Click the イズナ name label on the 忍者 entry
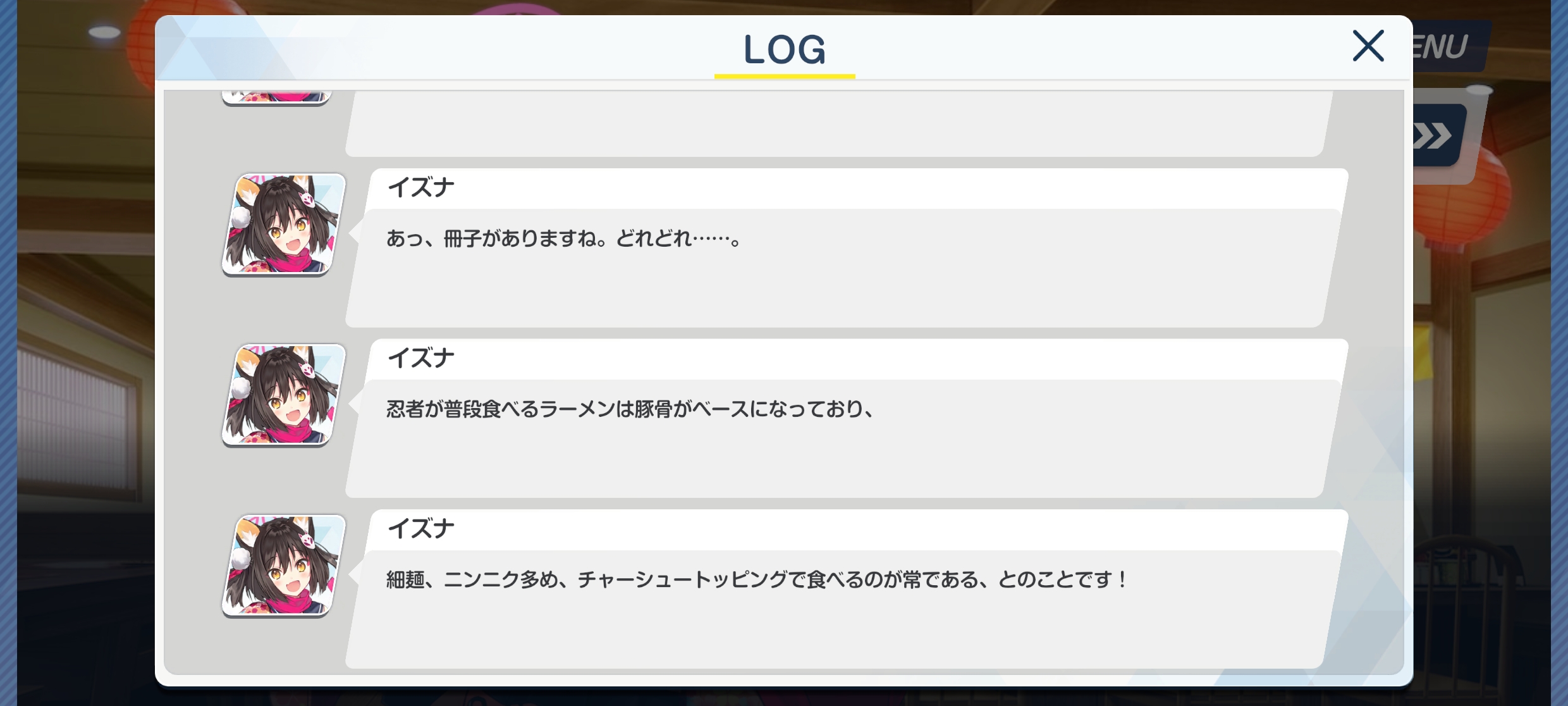The image size is (1568, 706). (421, 359)
